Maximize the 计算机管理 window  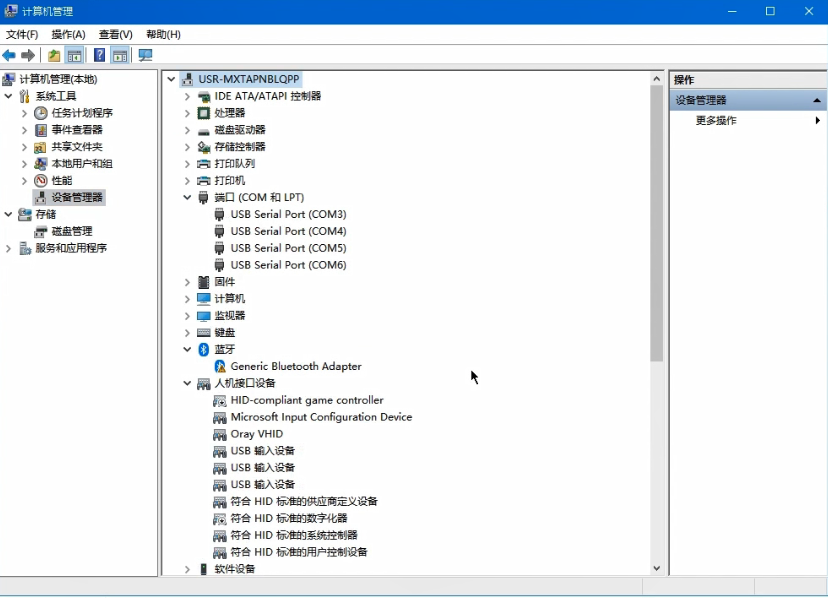tap(770, 11)
